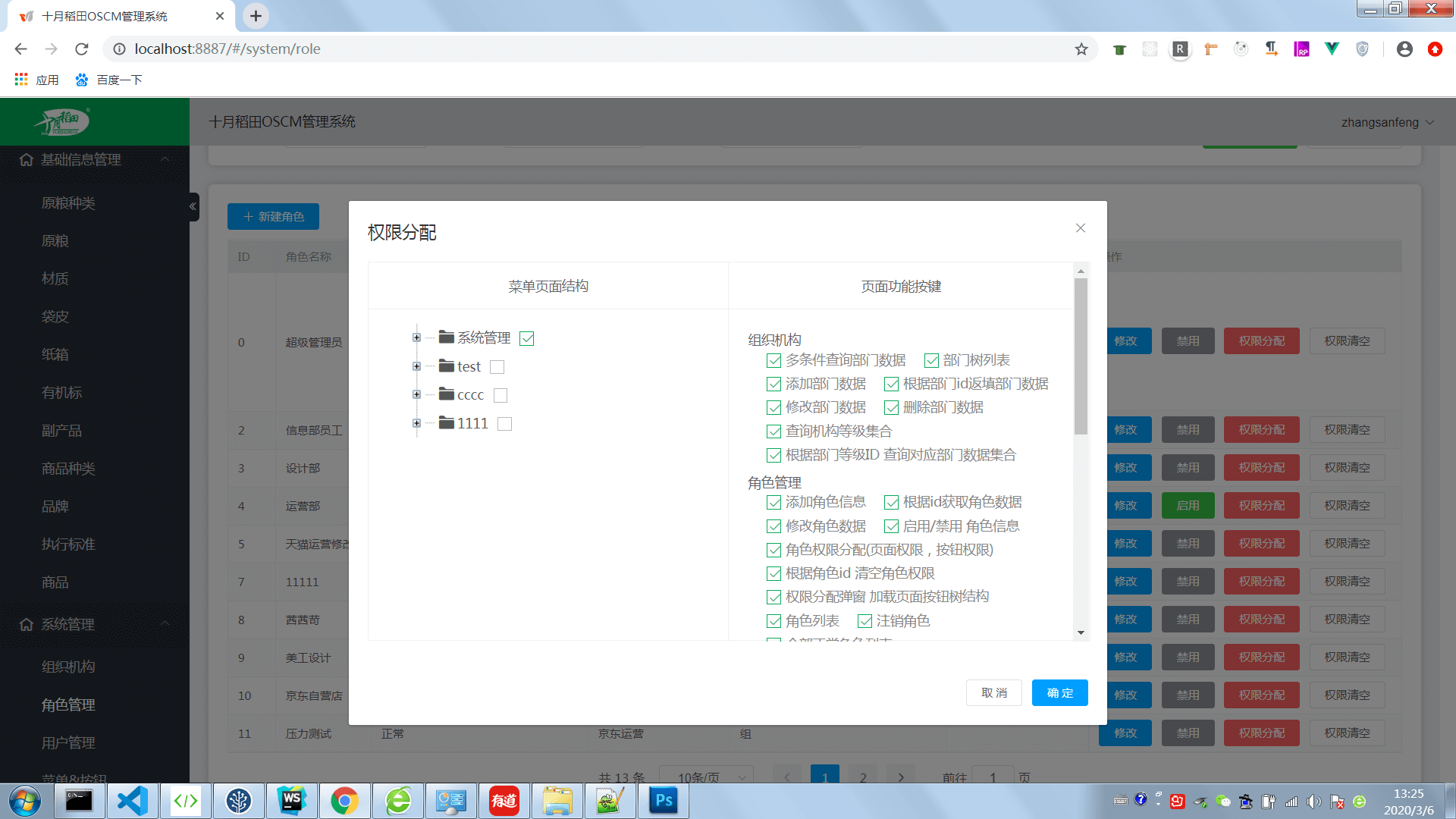Click the 系统管理 folder icon in tree

447,337
